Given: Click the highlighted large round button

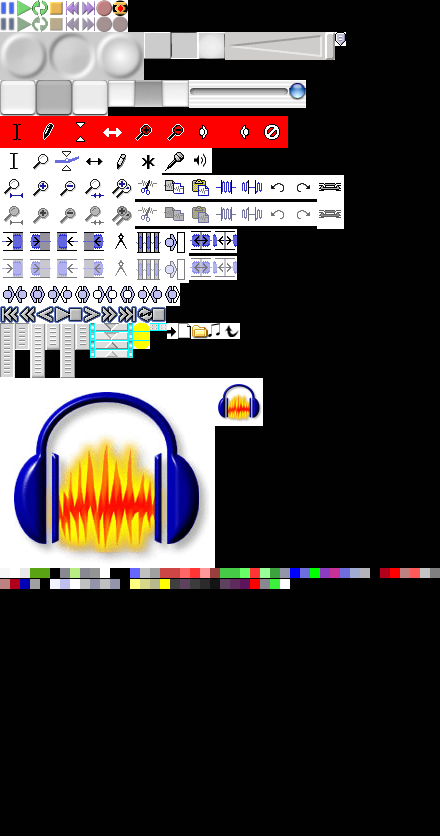Looking at the screenshot, I should click(119, 56).
